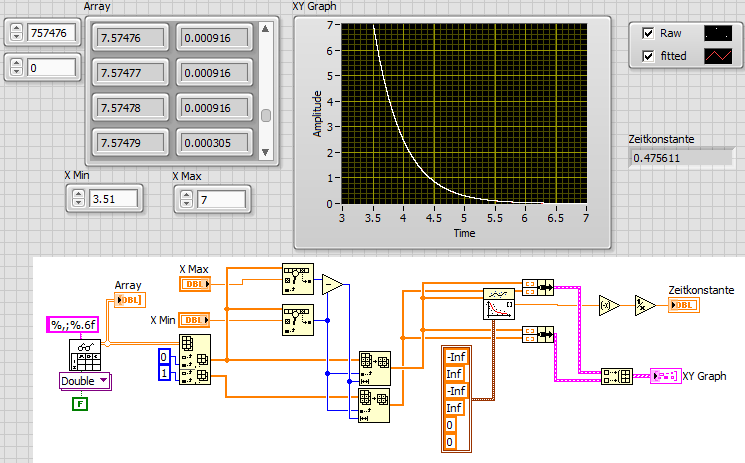Click the False boolean constant
The image size is (745, 463).
[x=80, y=405]
